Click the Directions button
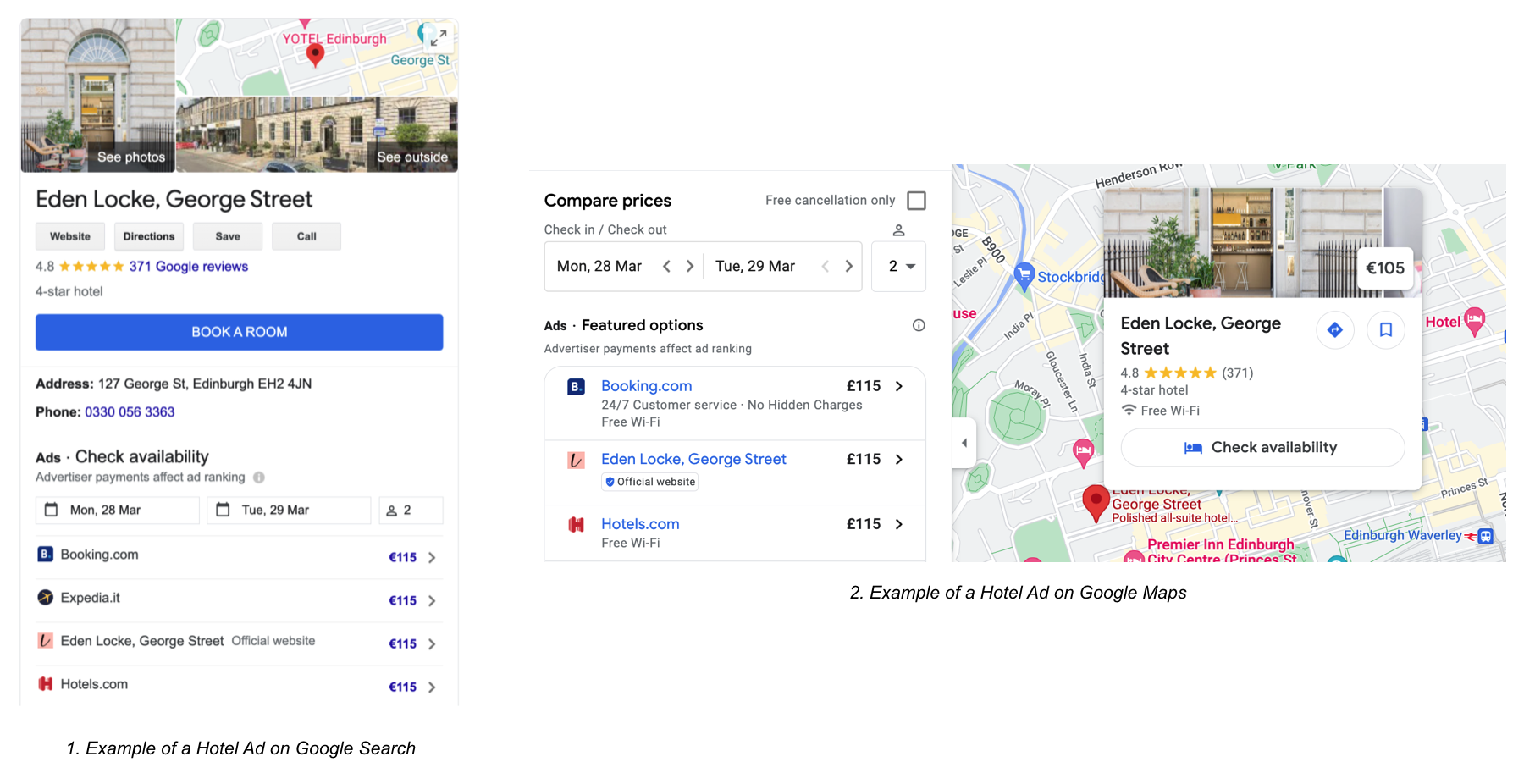 [149, 236]
